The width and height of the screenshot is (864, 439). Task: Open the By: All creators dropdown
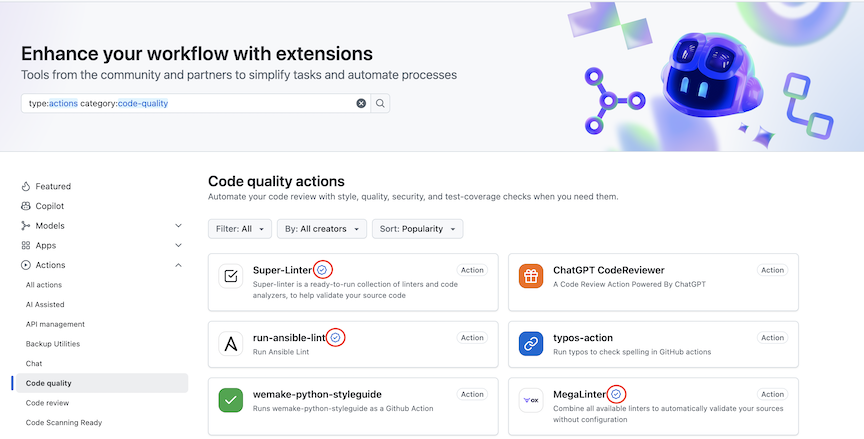pos(322,229)
